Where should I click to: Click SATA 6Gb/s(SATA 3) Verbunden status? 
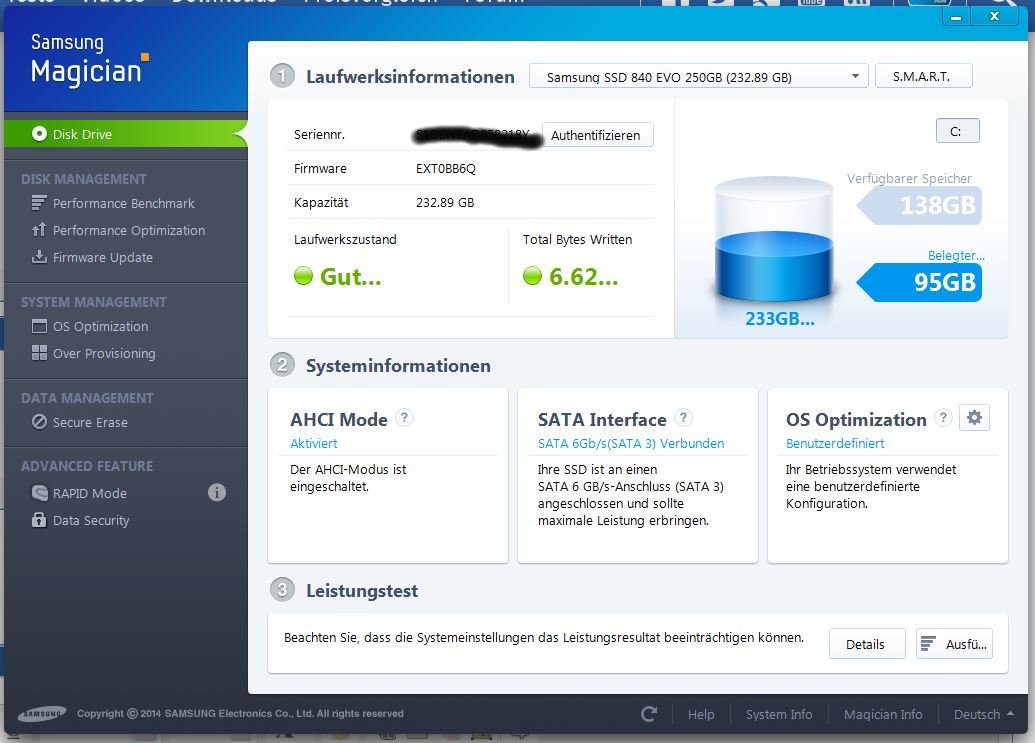coord(630,443)
